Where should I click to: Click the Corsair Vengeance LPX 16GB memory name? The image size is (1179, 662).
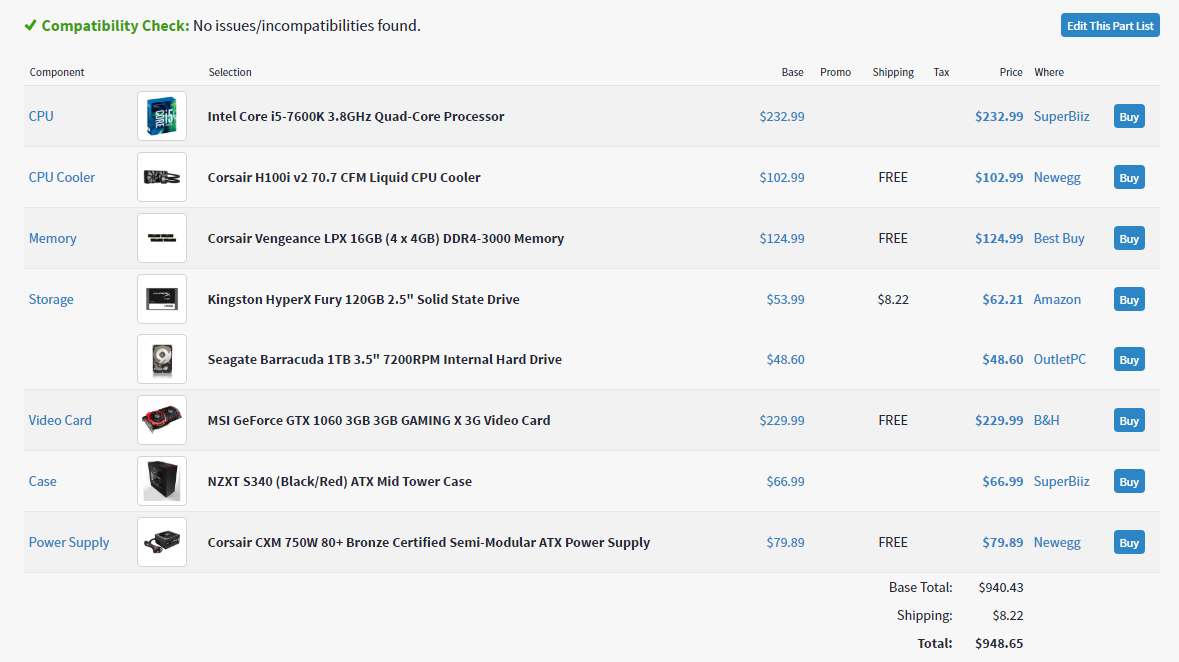386,239
